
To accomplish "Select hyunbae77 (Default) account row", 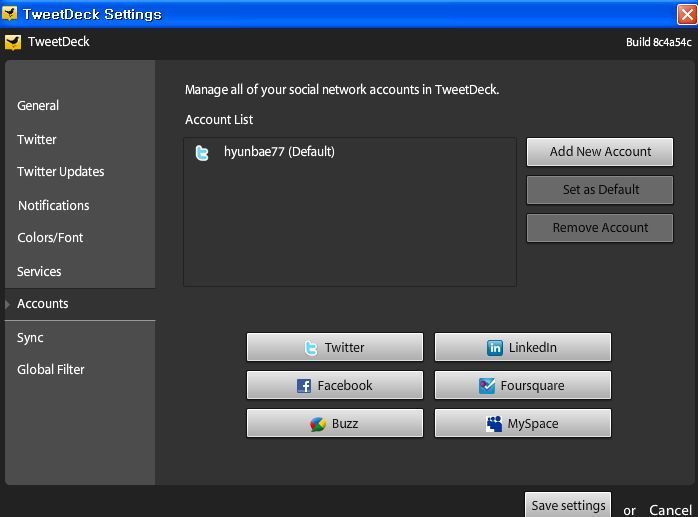I will point(350,152).
